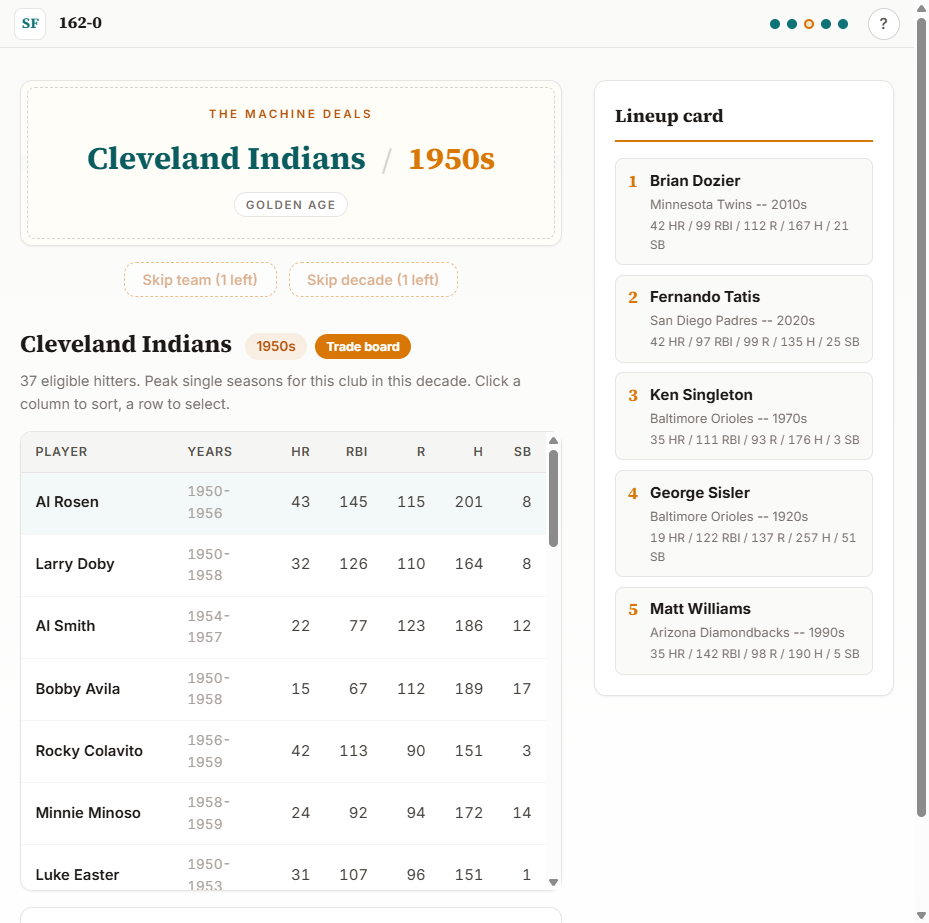Click Minnie Minoso's 14 SB value
Image resolution: width=929 pixels, height=923 pixels.
(x=521, y=812)
